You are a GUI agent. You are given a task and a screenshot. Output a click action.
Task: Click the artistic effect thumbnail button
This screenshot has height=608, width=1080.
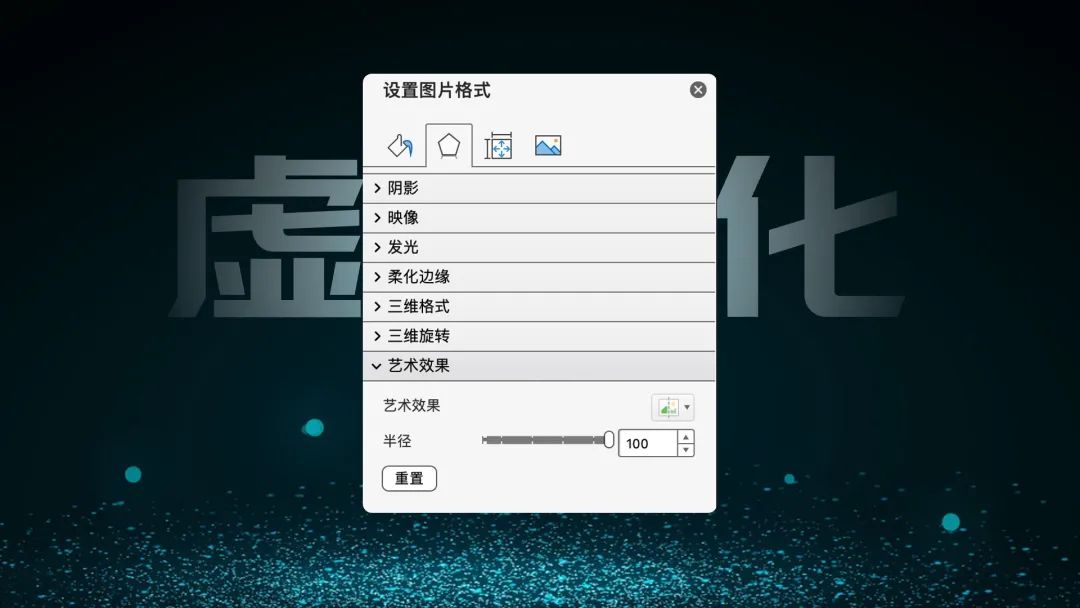[x=668, y=407]
